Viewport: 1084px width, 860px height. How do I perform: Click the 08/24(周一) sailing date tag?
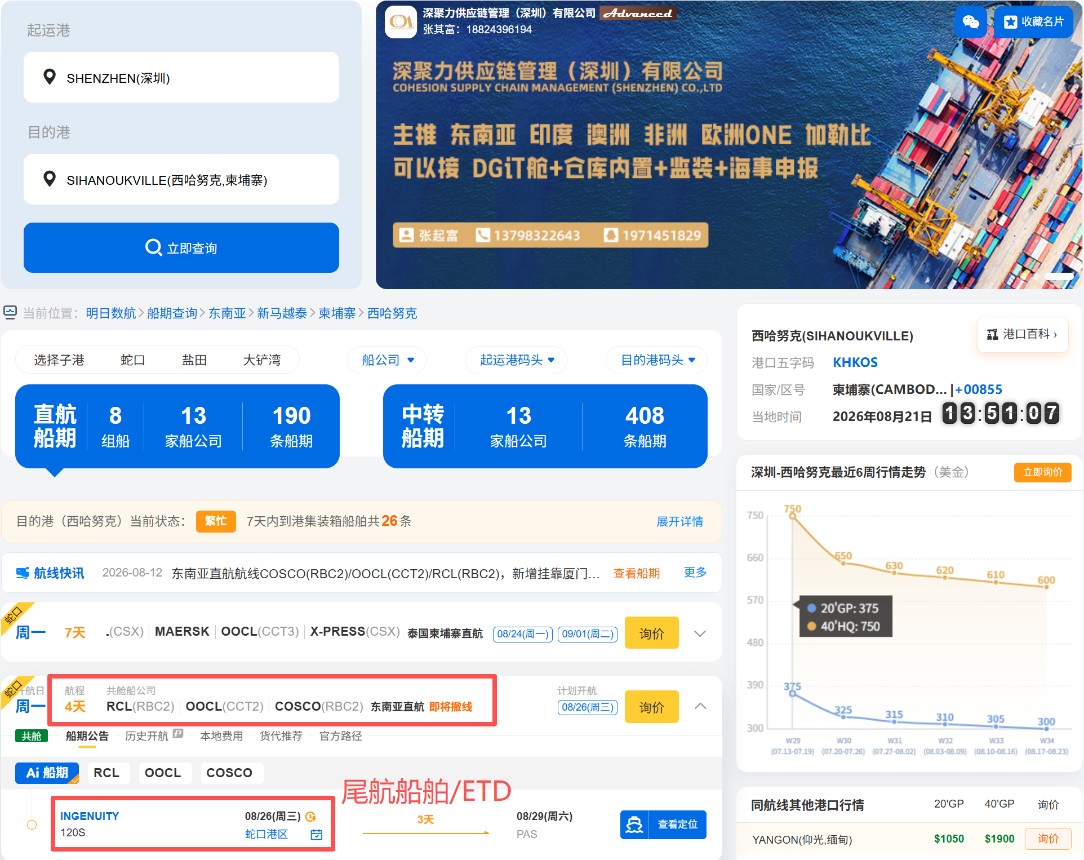[x=523, y=634]
